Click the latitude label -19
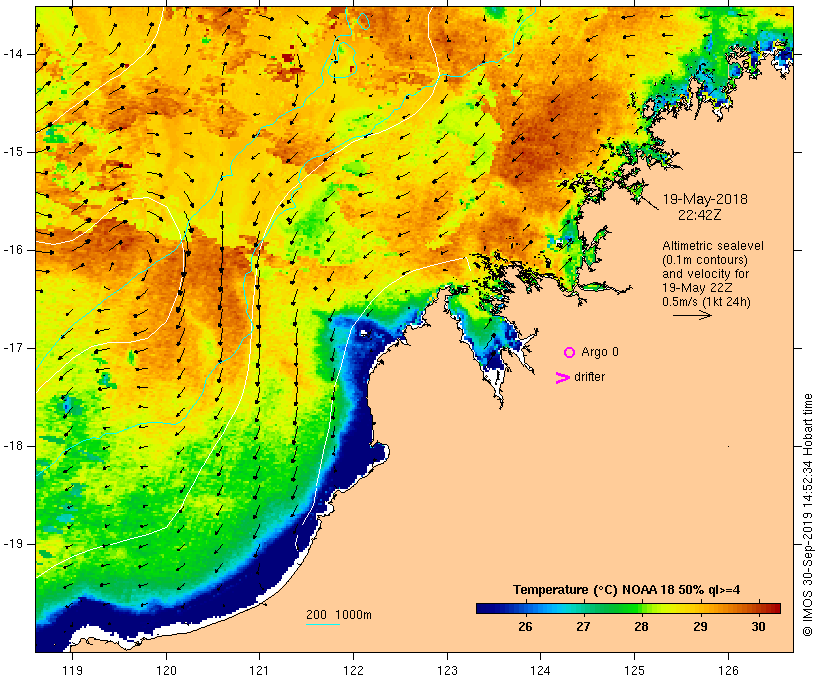This screenshot has height=680, width=820. [13, 544]
